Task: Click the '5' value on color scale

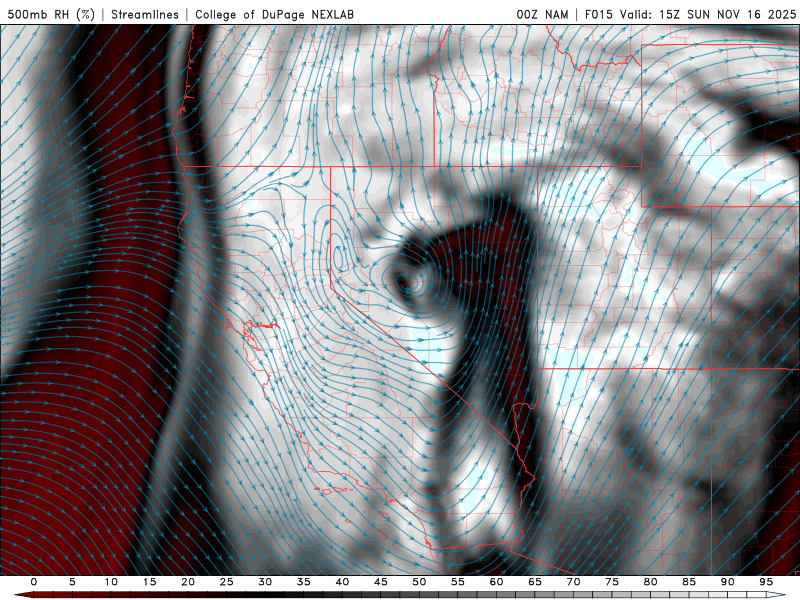Action: (72, 582)
